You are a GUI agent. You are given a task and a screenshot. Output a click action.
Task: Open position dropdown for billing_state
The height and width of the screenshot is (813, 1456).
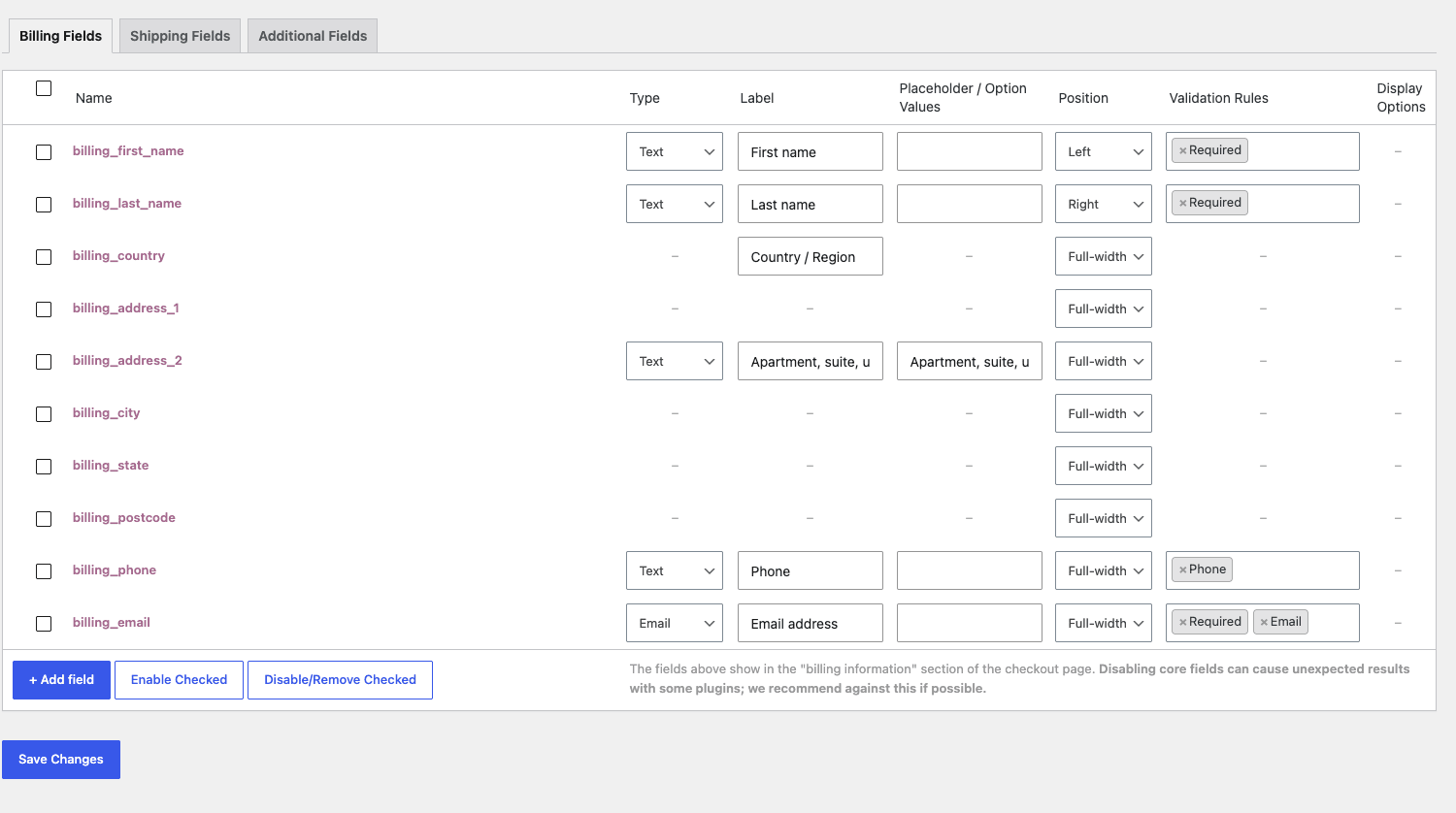(x=1104, y=466)
